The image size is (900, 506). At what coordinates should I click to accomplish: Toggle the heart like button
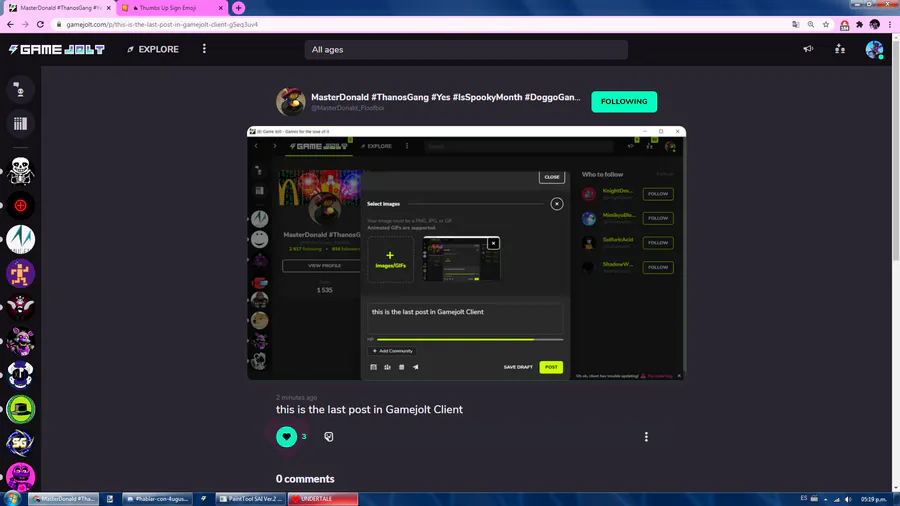click(x=286, y=437)
